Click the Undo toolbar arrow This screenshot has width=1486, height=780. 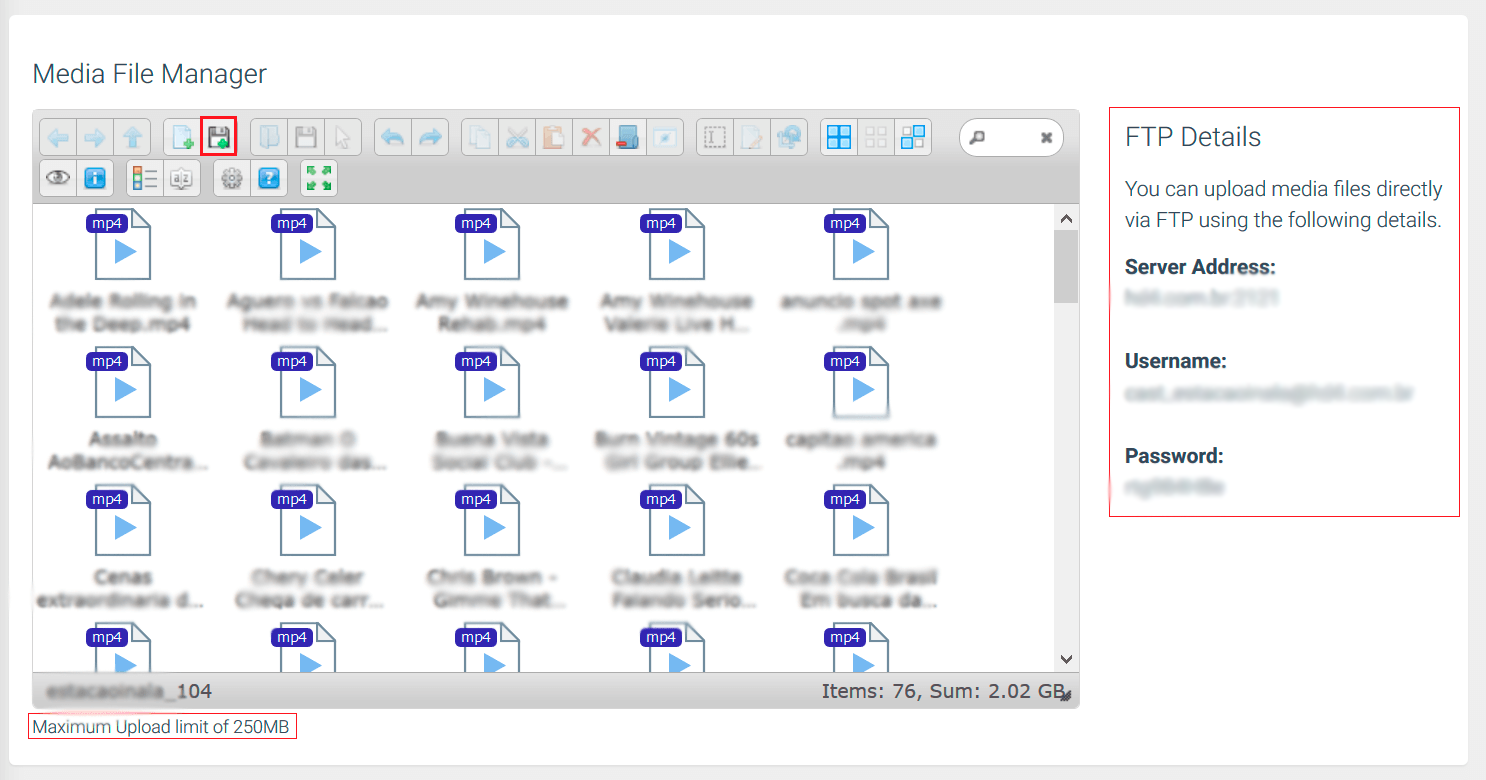pyautogui.click(x=393, y=137)
